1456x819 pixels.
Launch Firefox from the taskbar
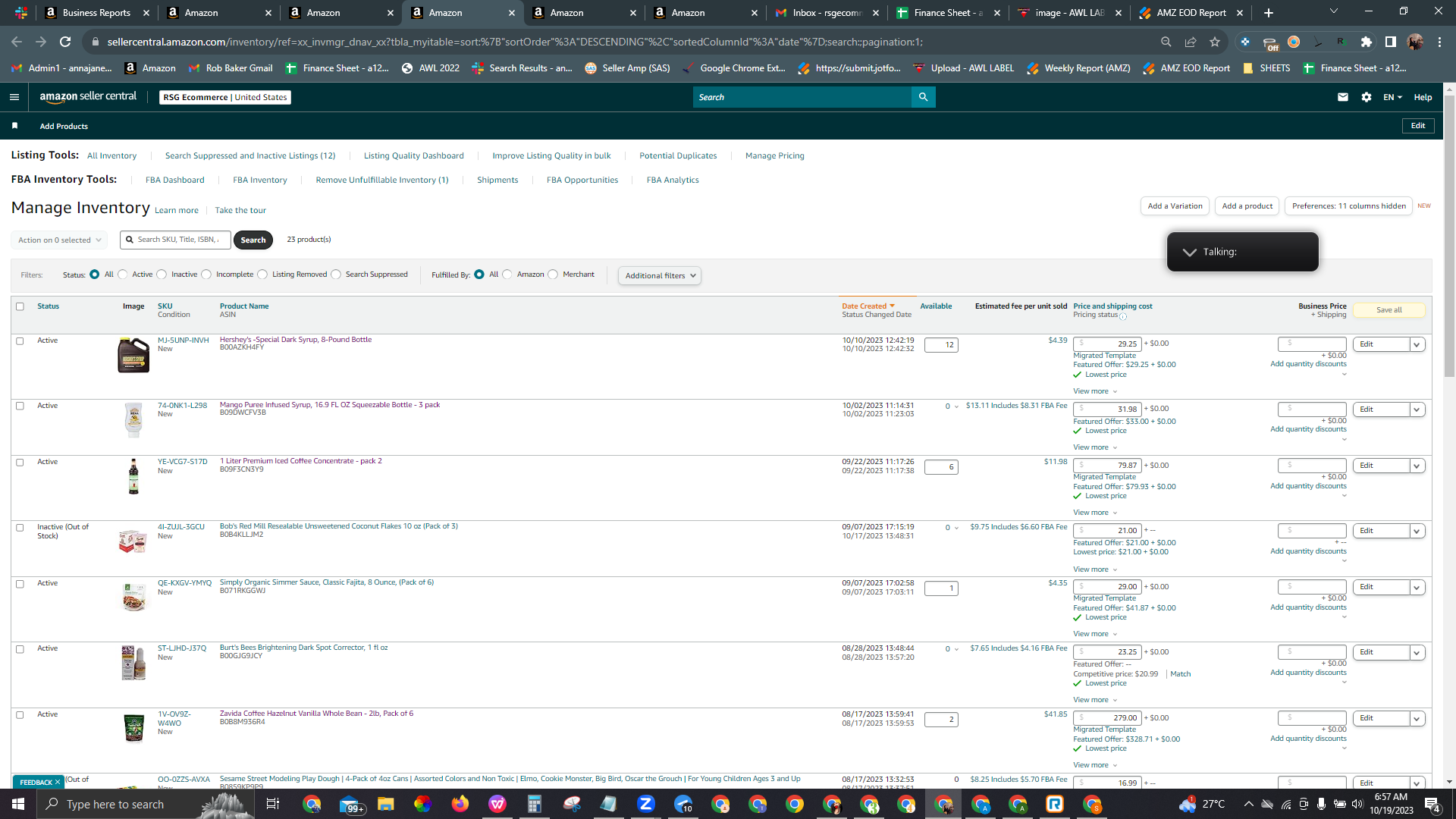[460, 804]
